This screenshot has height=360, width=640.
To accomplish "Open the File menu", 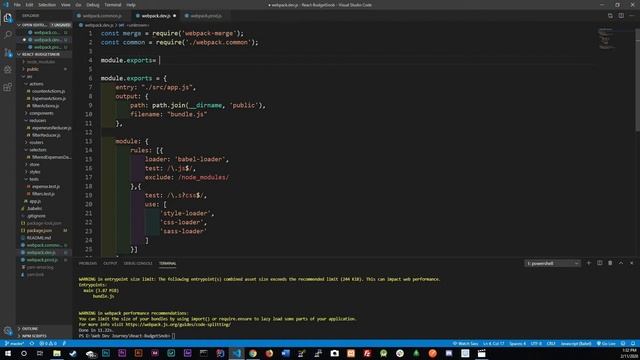I will (x=17, y=5).
